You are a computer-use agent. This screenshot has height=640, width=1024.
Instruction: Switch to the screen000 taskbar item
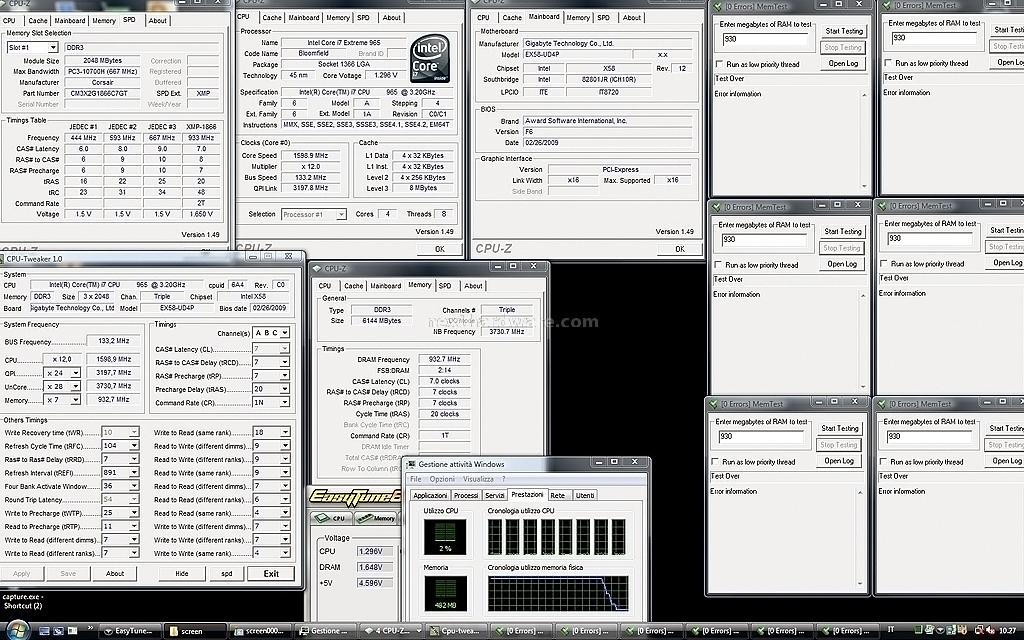259,631
